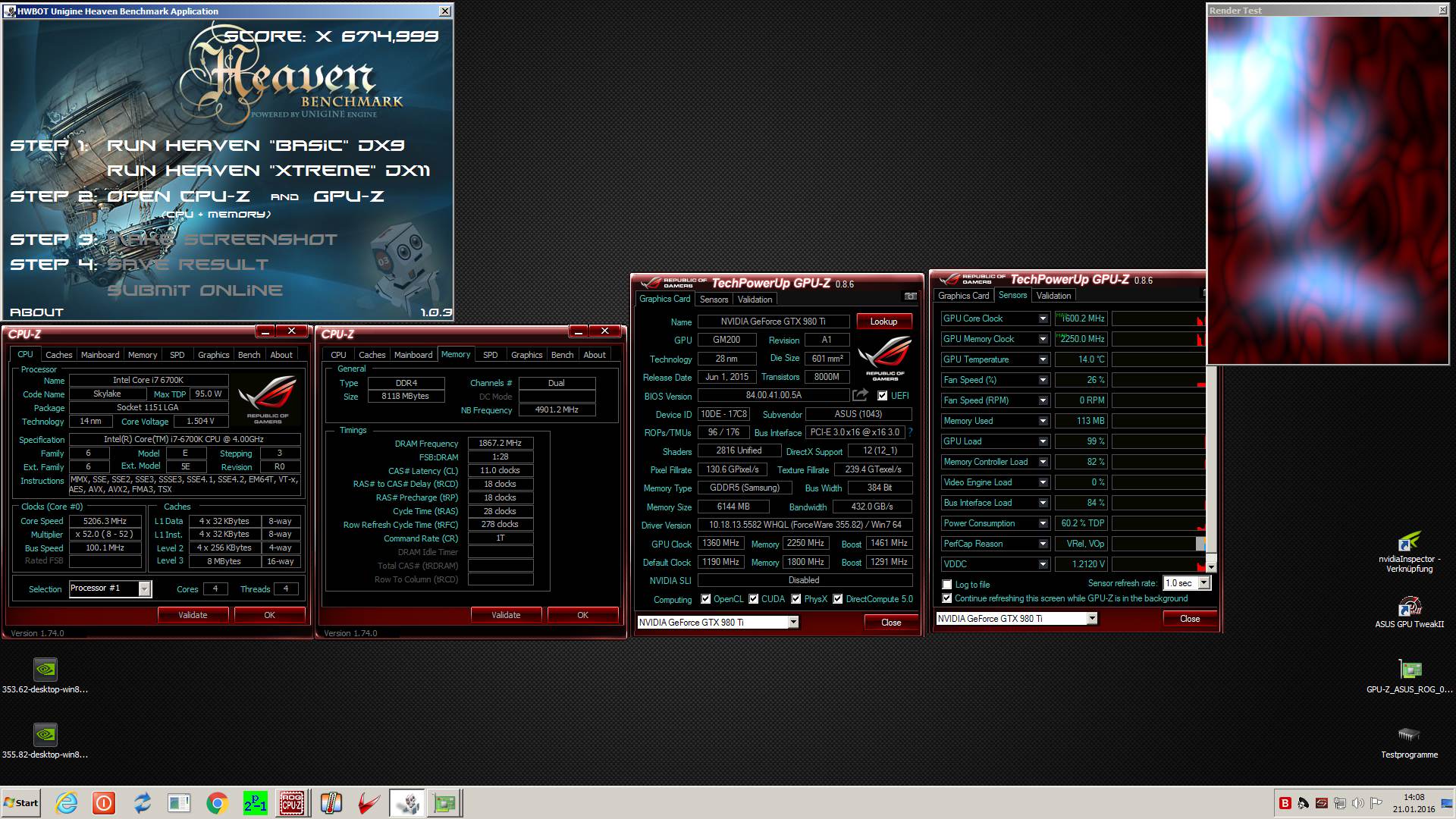Click the GPU Memory Clock sensor graph

point(1158,339)
